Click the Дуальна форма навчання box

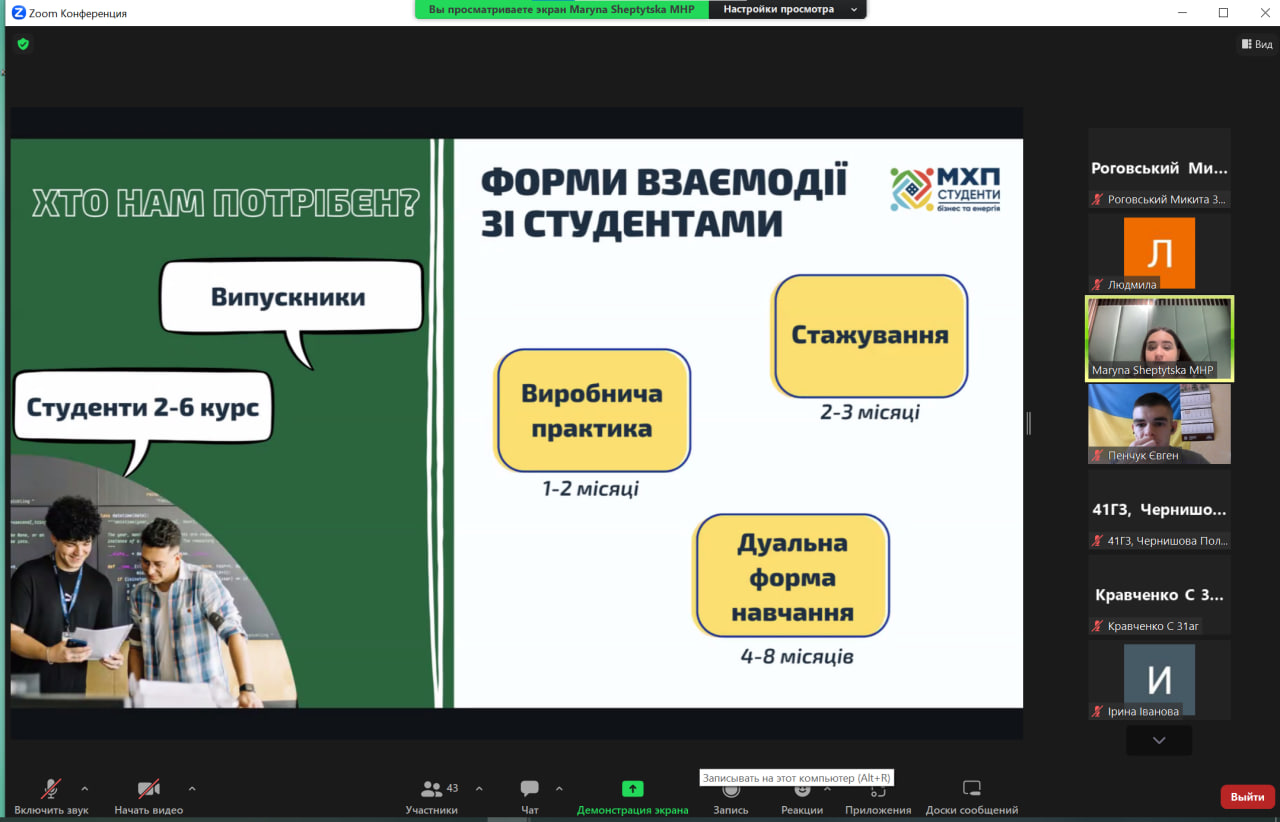[792, 576]
